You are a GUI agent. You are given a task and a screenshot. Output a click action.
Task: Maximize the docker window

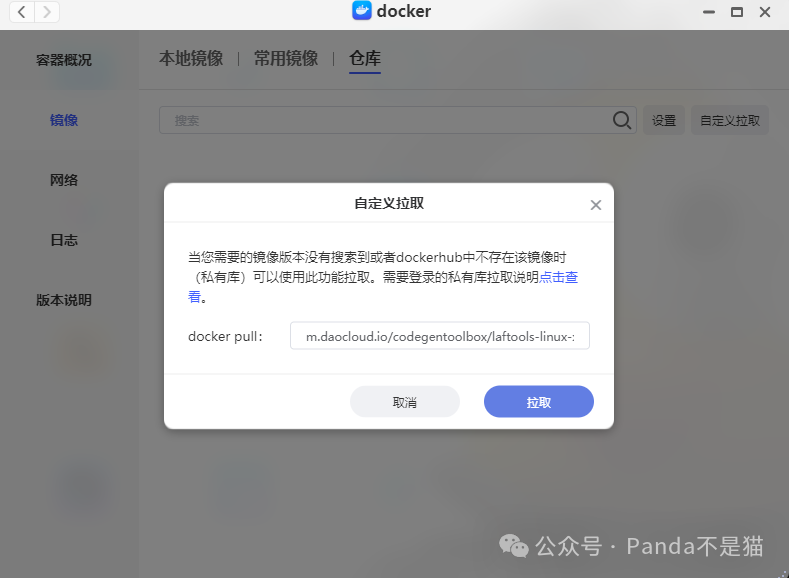pos(737,12)
